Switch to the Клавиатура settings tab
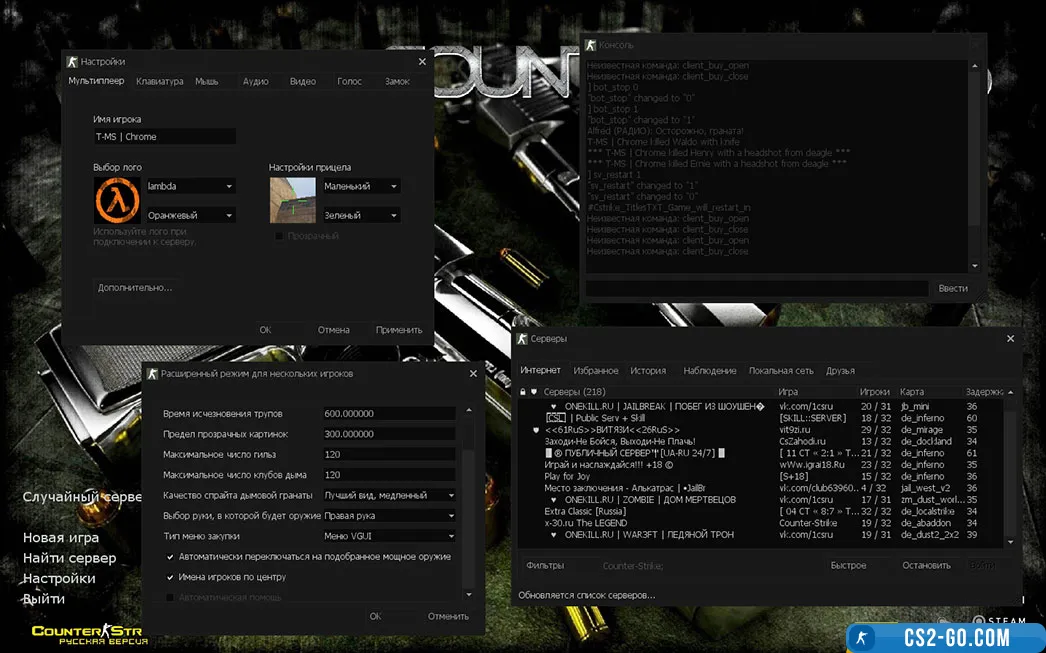1046x653 pixels. (159, 81)
